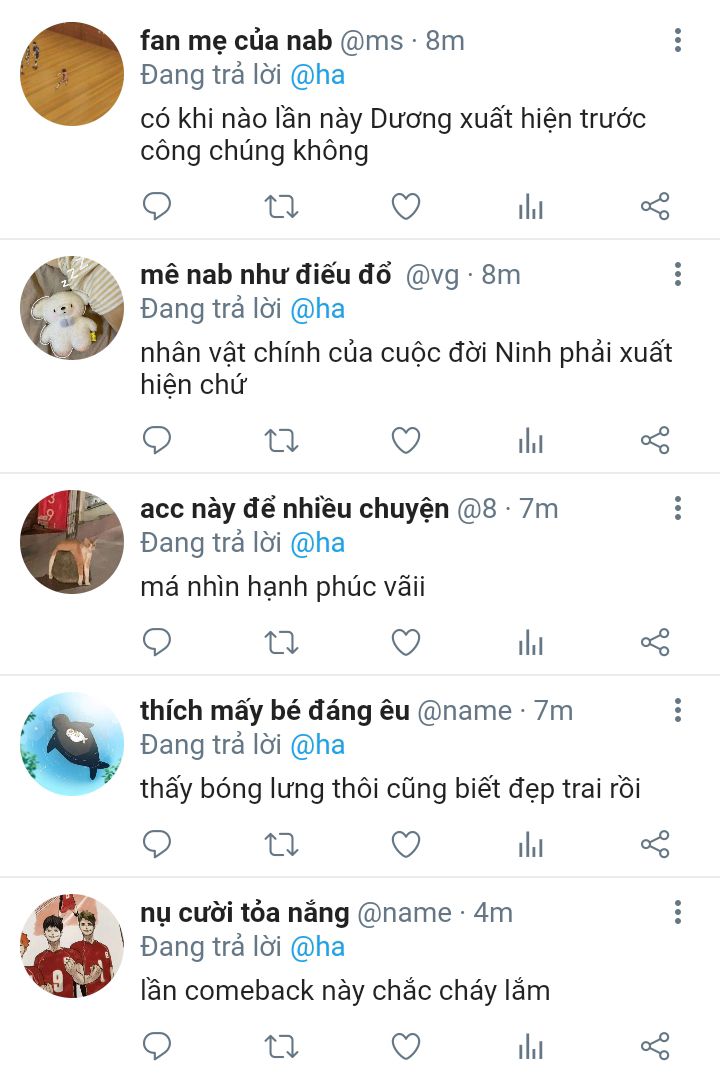720x1077 pixels.
Task: Open more options for 'fan mẹ của nab' tweet
Action: tap(678, 41)
